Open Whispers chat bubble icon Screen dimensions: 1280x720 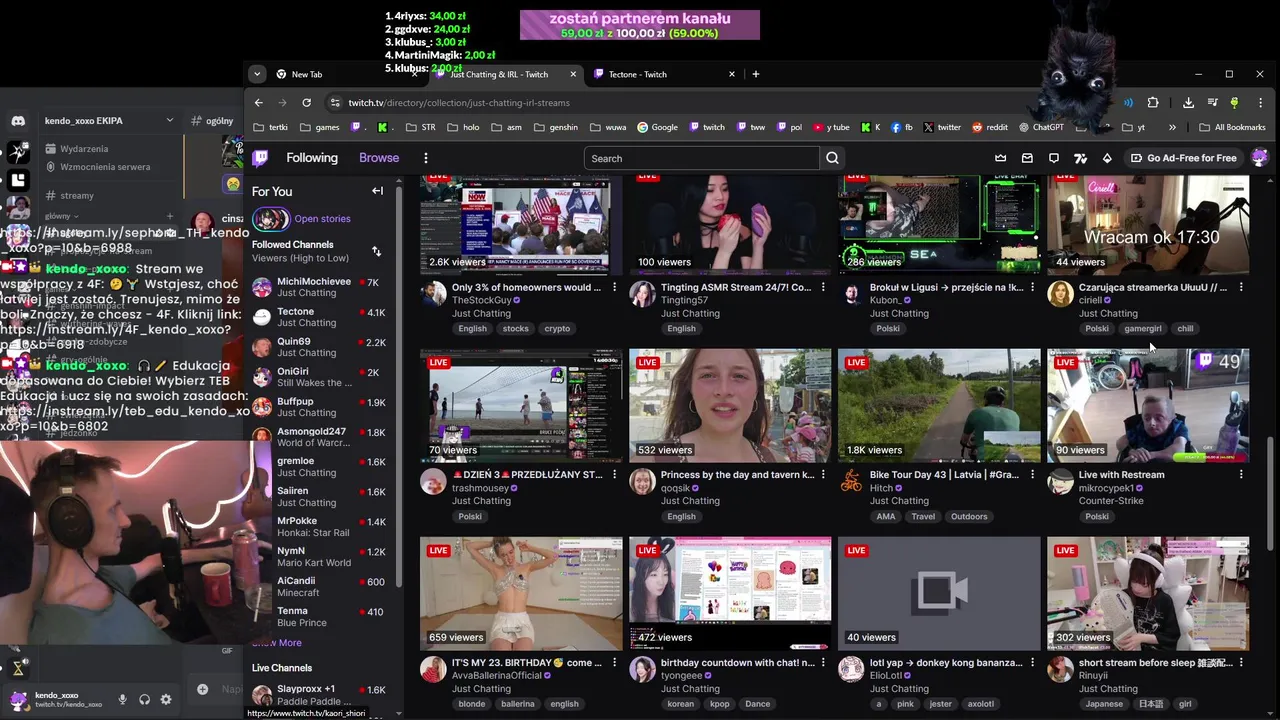(1054, 158)
